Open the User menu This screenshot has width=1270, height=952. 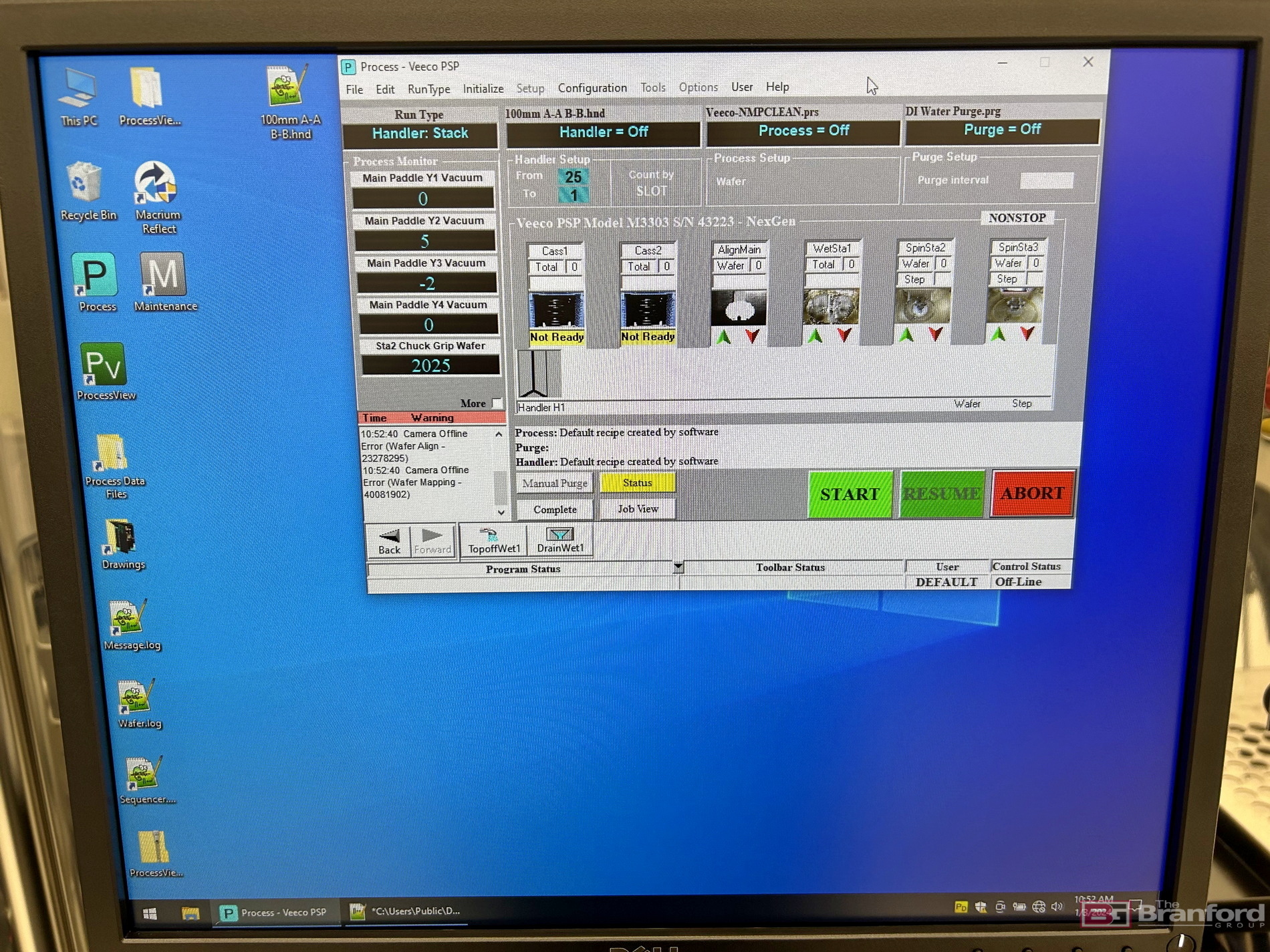741,87
